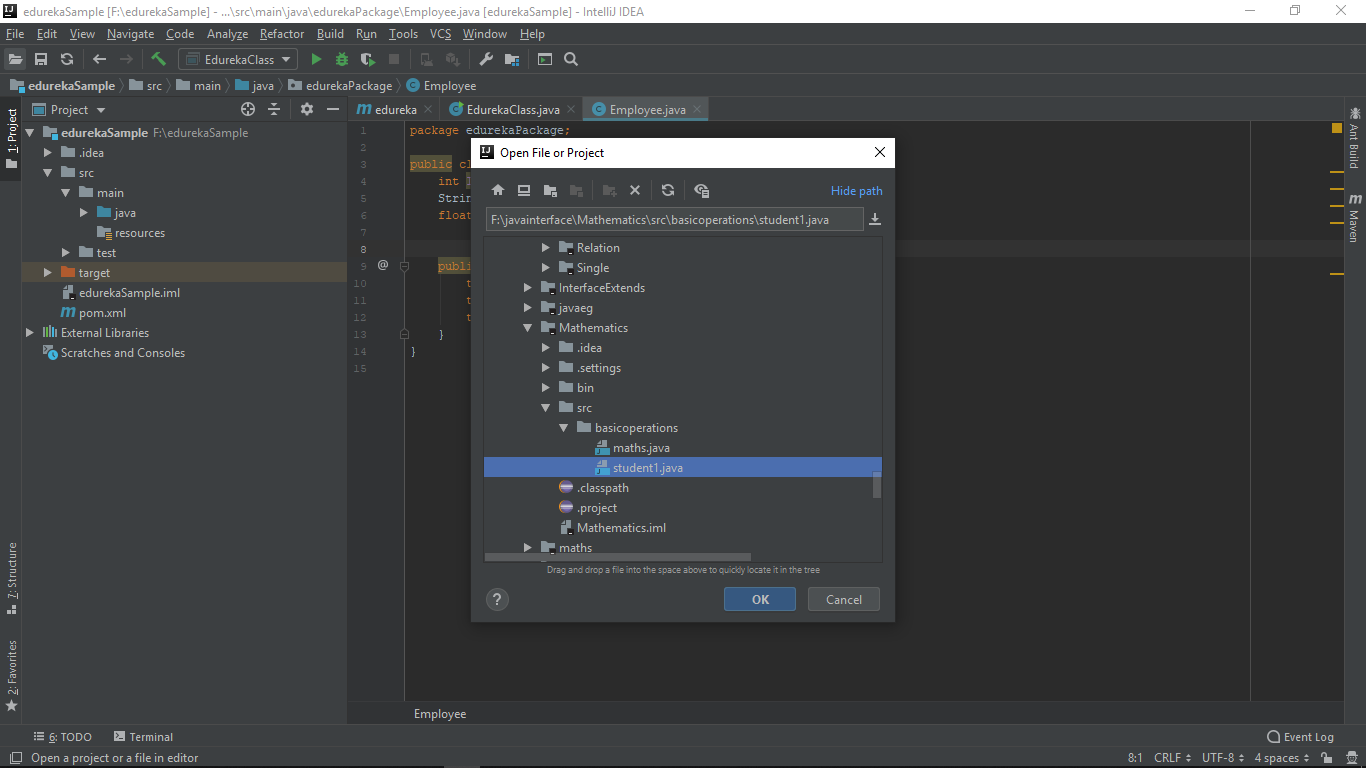Select maths.java in dialog tree

641,448
